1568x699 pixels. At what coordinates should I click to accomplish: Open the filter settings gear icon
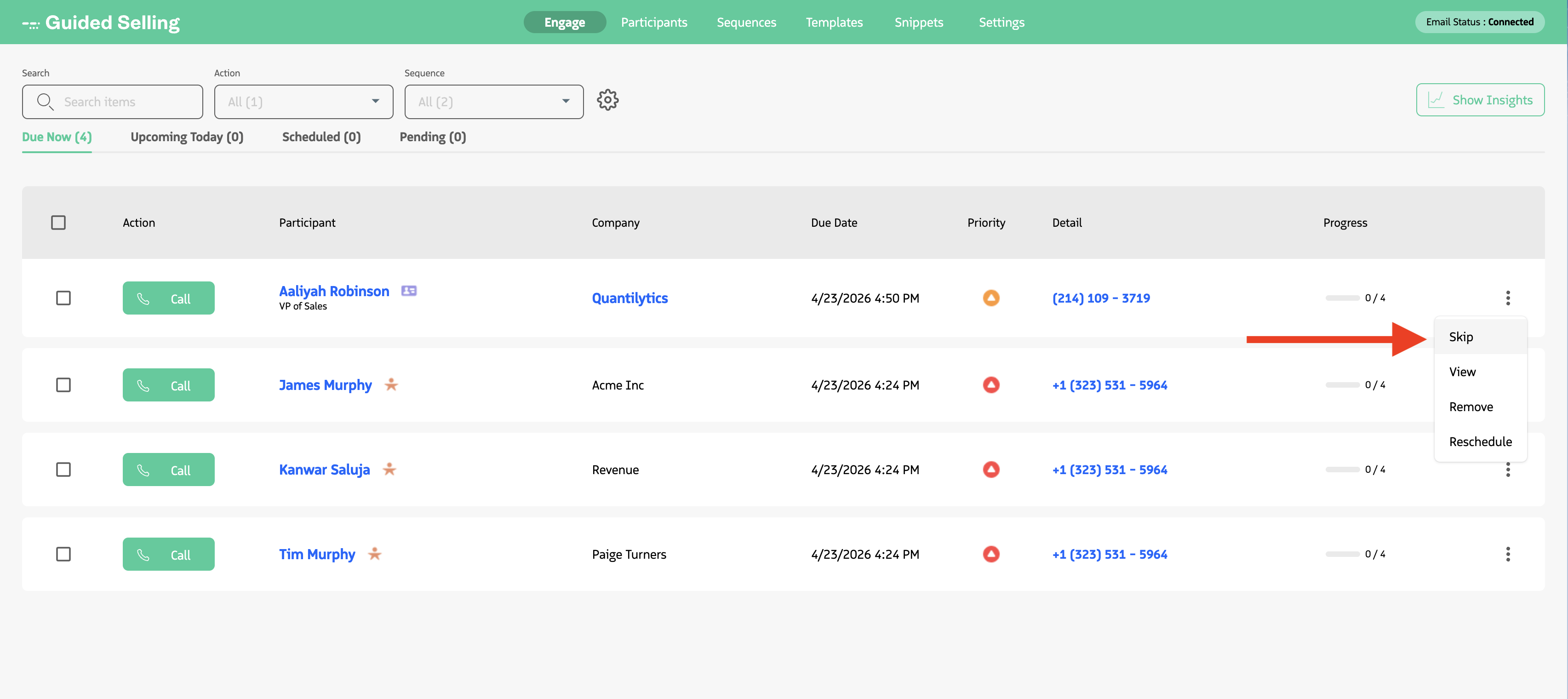point(607,100)
